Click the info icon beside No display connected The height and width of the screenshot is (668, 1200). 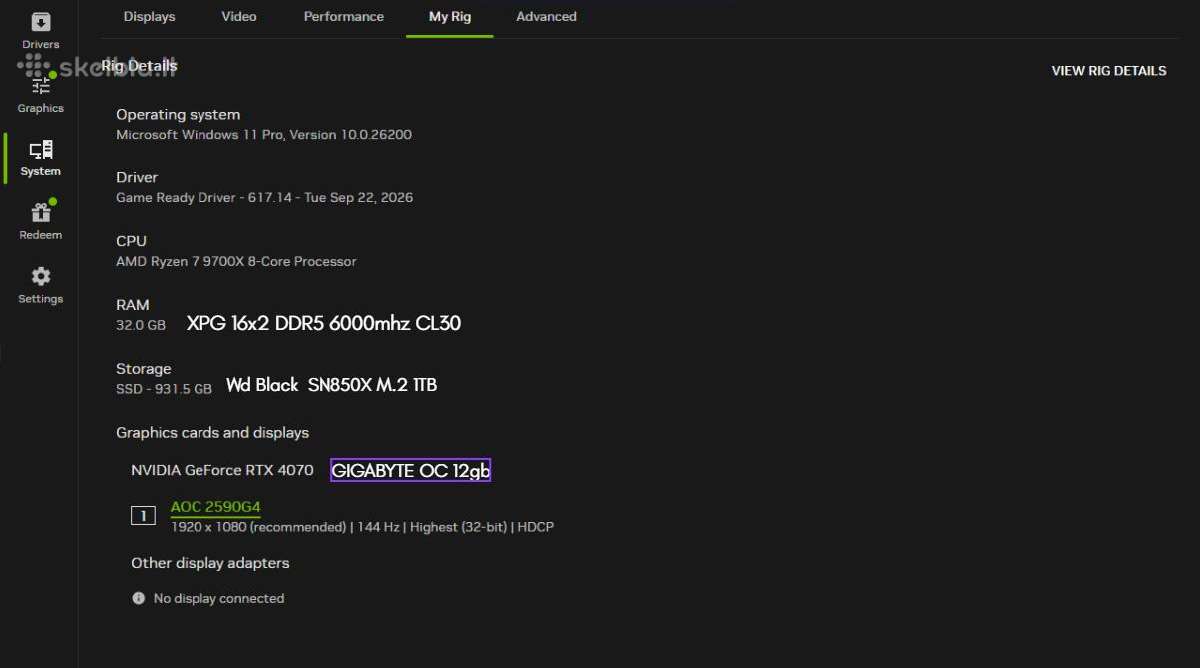click(x=138, y=598)
